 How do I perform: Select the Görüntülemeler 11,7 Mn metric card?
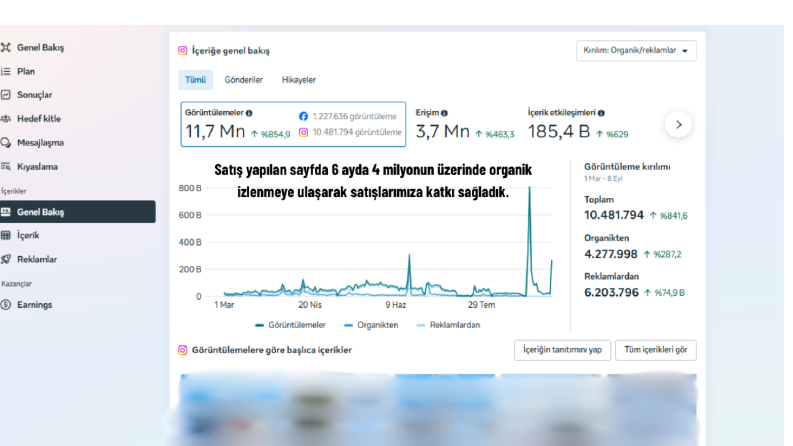coord(293,124)
